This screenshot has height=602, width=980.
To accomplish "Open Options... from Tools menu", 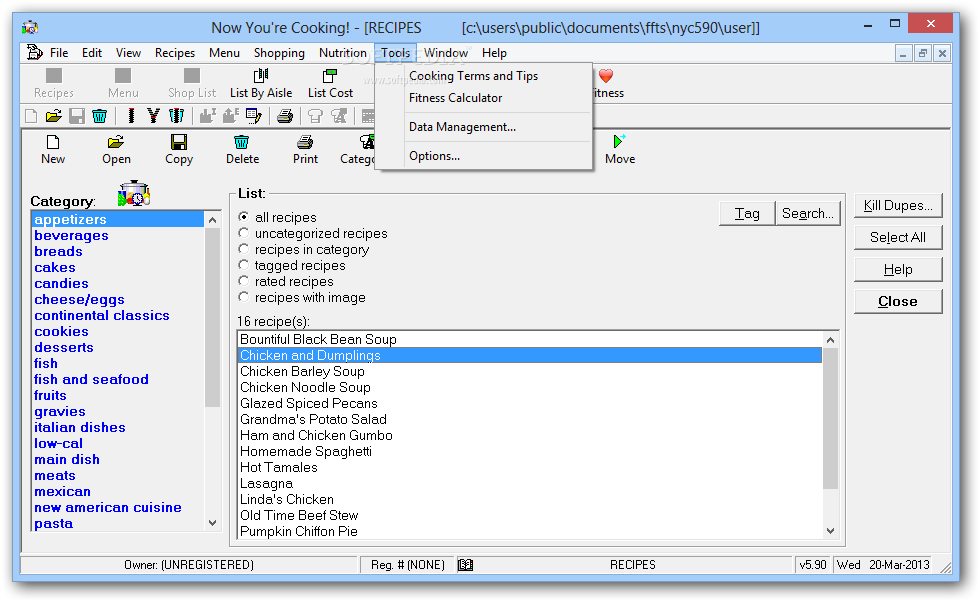I will pyautogui.click(x=434, y=156).
